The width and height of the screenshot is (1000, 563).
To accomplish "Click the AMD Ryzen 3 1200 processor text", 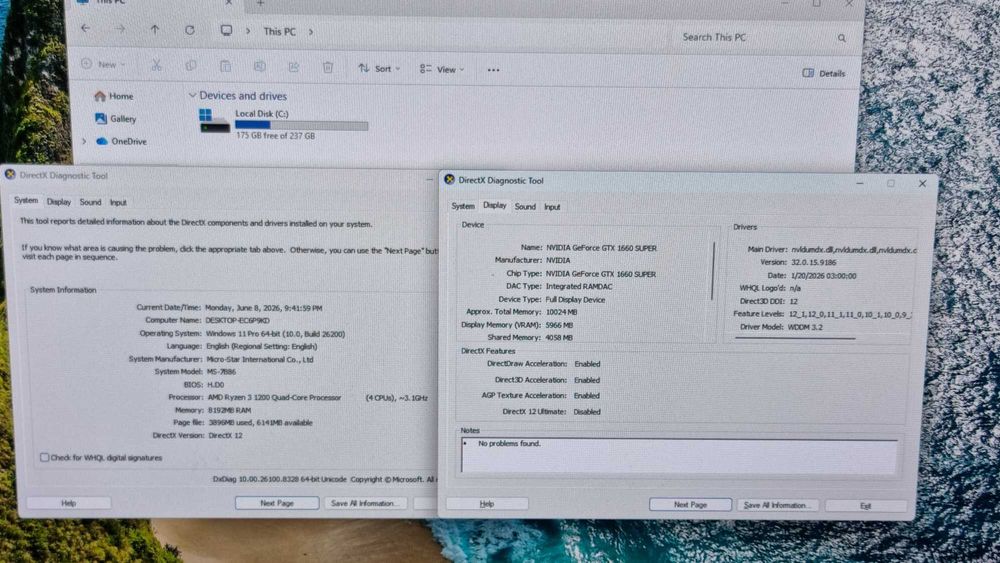I will pos(274,397).
